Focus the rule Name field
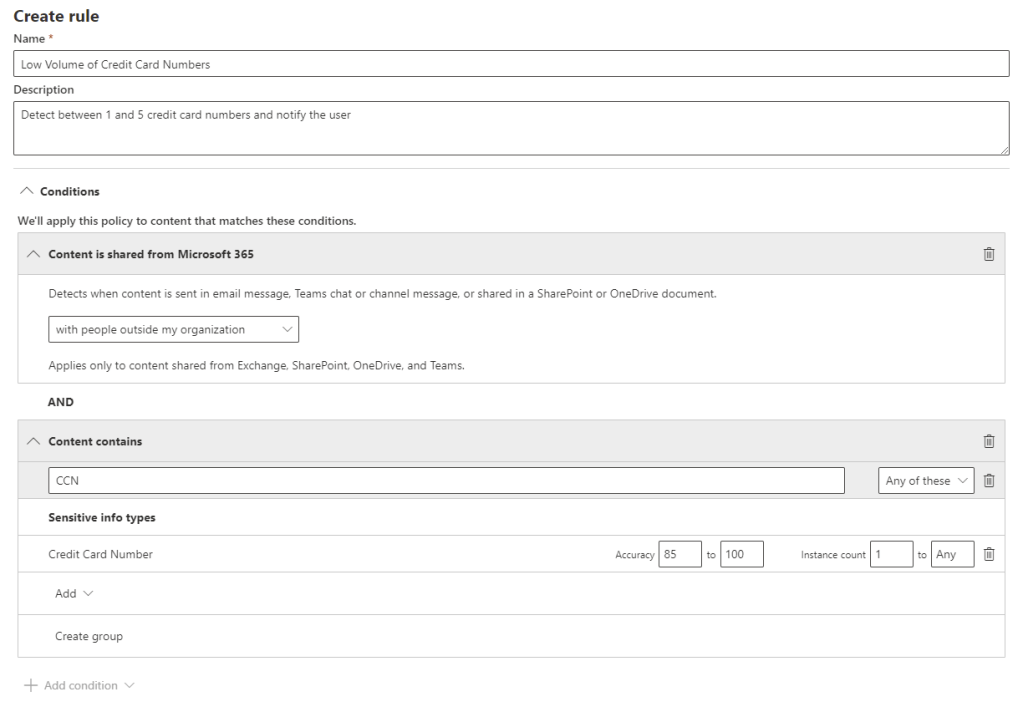The height and width of the screenshot is (707, 1023). pyautogui.click(x=511, y=64)
